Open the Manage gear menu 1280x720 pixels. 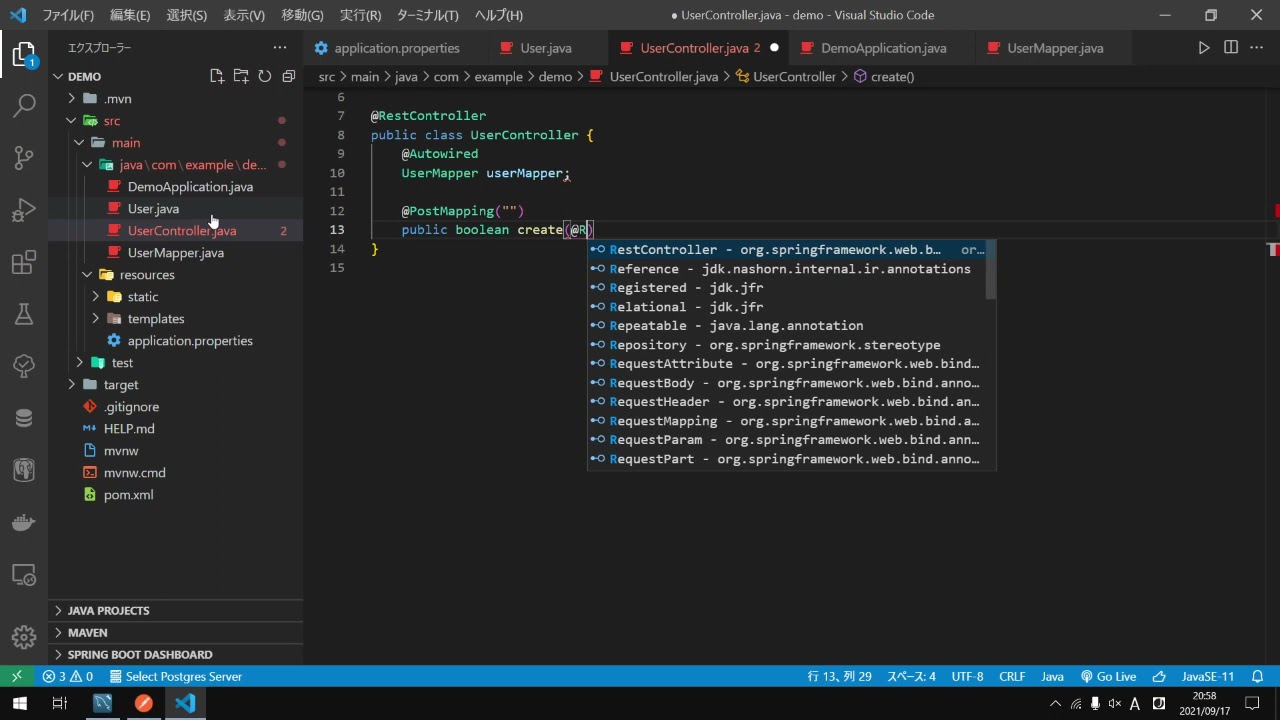(23, 637)
